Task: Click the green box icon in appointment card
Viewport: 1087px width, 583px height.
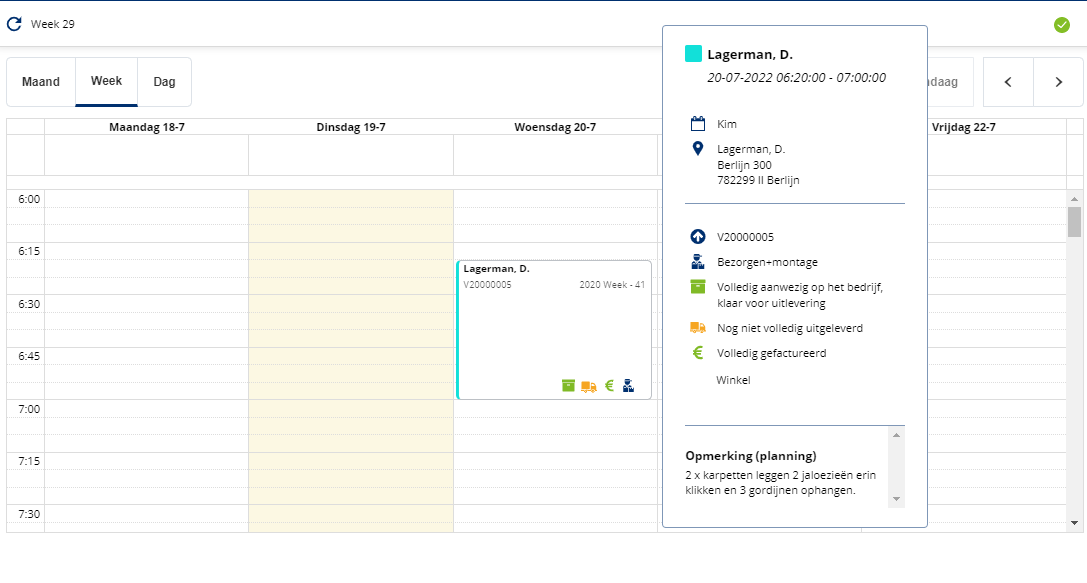Action: pos(568,385)
